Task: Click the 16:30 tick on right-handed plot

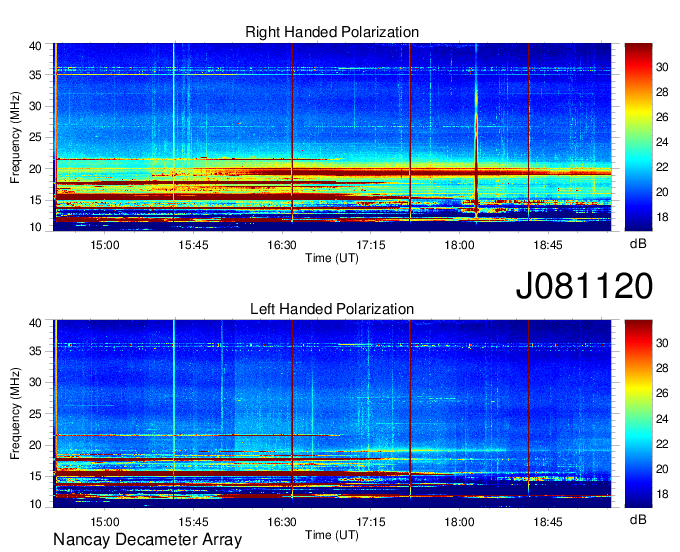Action: [282, 245]
